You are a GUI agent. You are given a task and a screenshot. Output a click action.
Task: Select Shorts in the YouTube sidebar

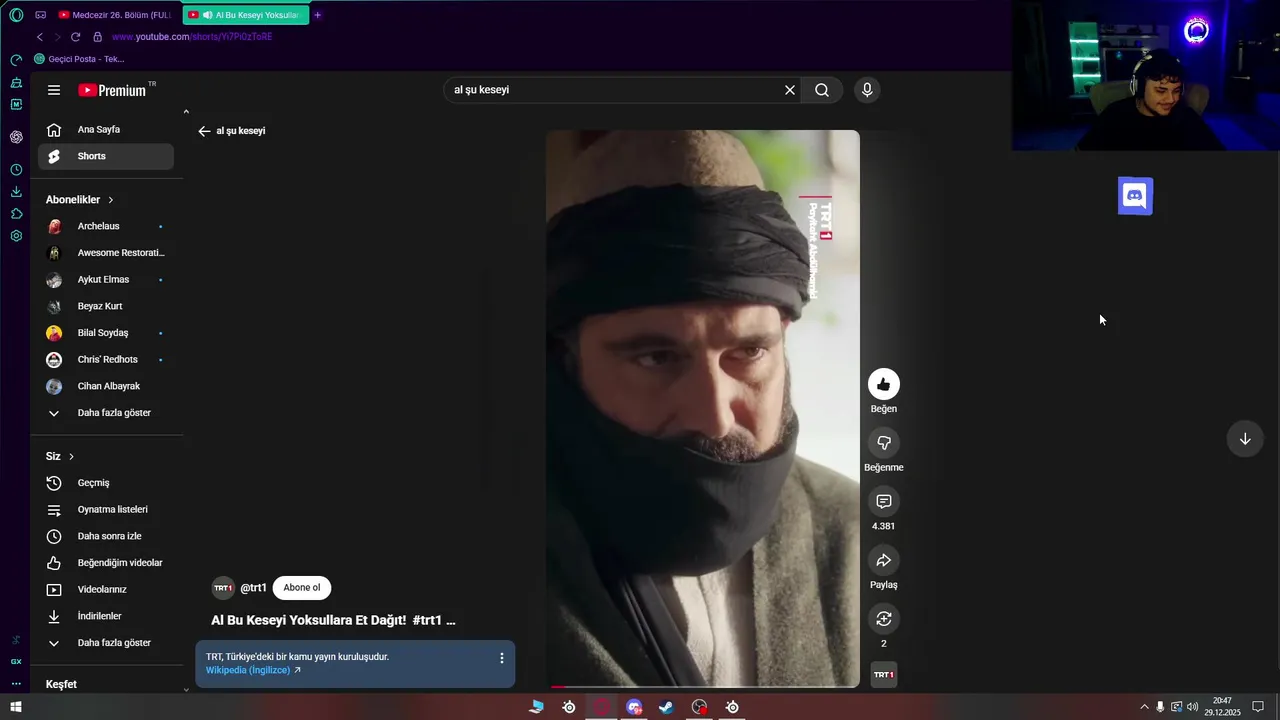(x=106, y=156)
